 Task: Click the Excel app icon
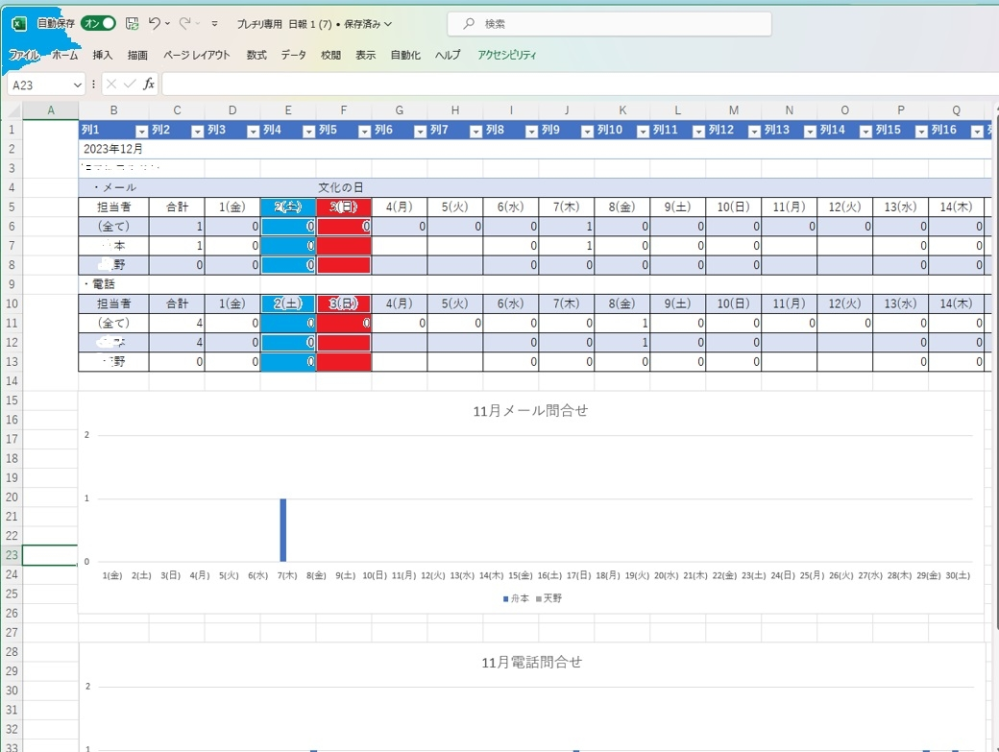tap(19, 24)
